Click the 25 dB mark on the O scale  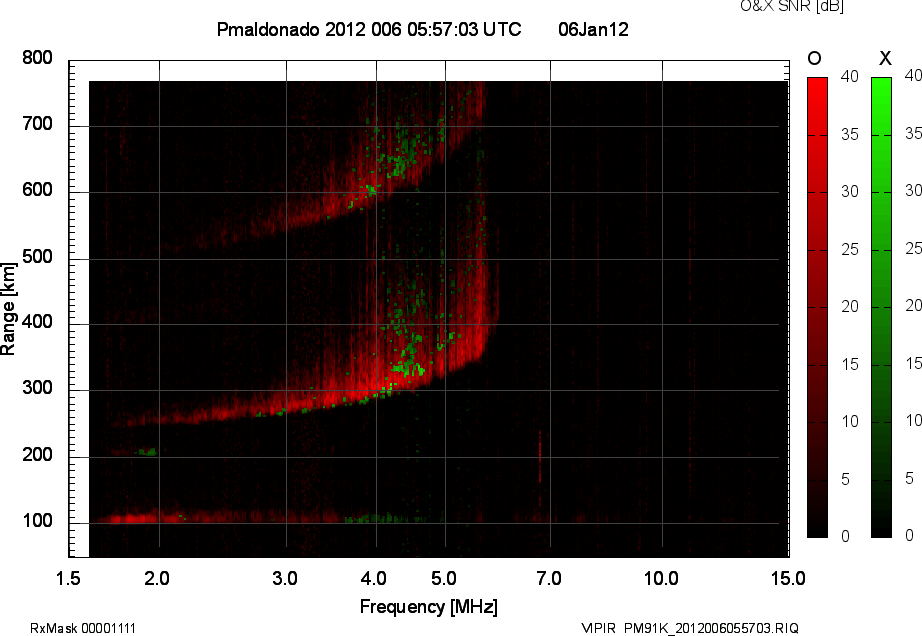click(x=850, y=250)
